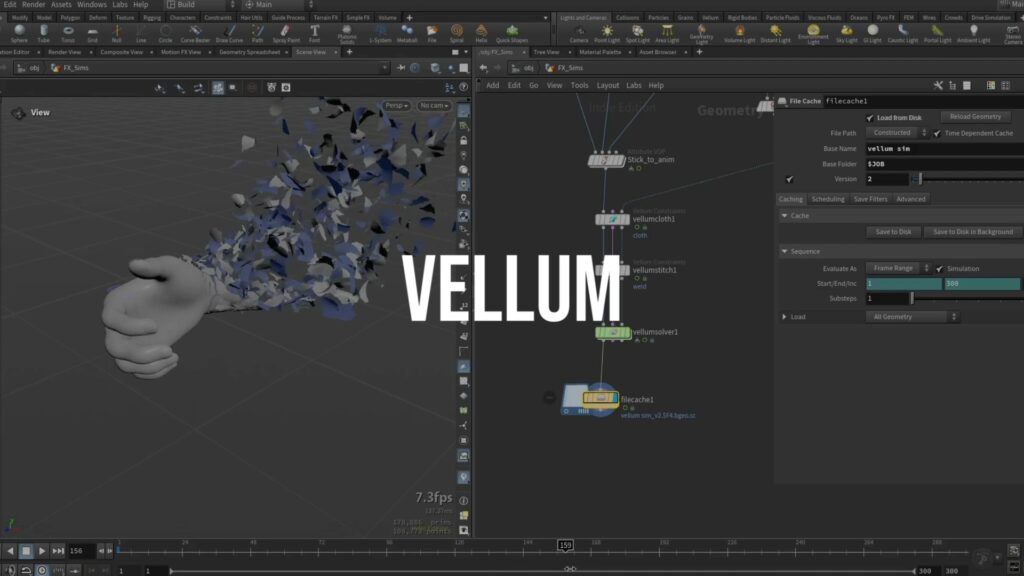Open network editor wrench tools icon

pyautogui.click(x=938, y=86)
